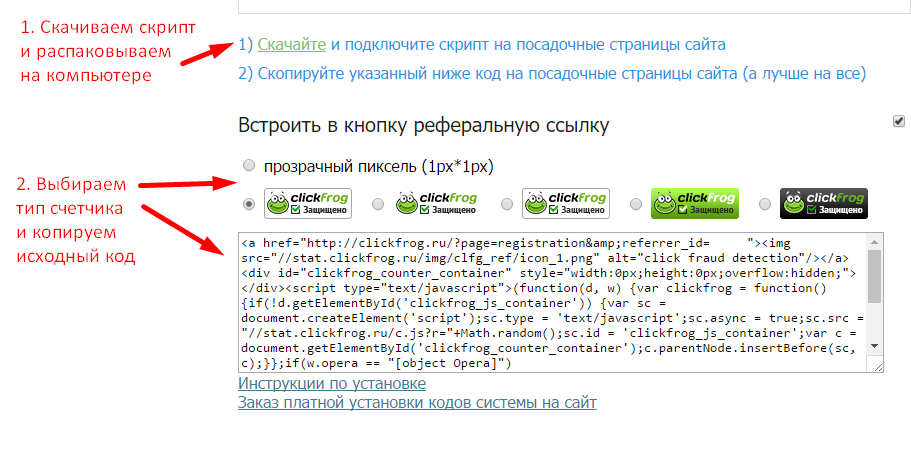Click the heading "Встроить в кнопку реферальную ссылку"

click(x=424, y=125)
